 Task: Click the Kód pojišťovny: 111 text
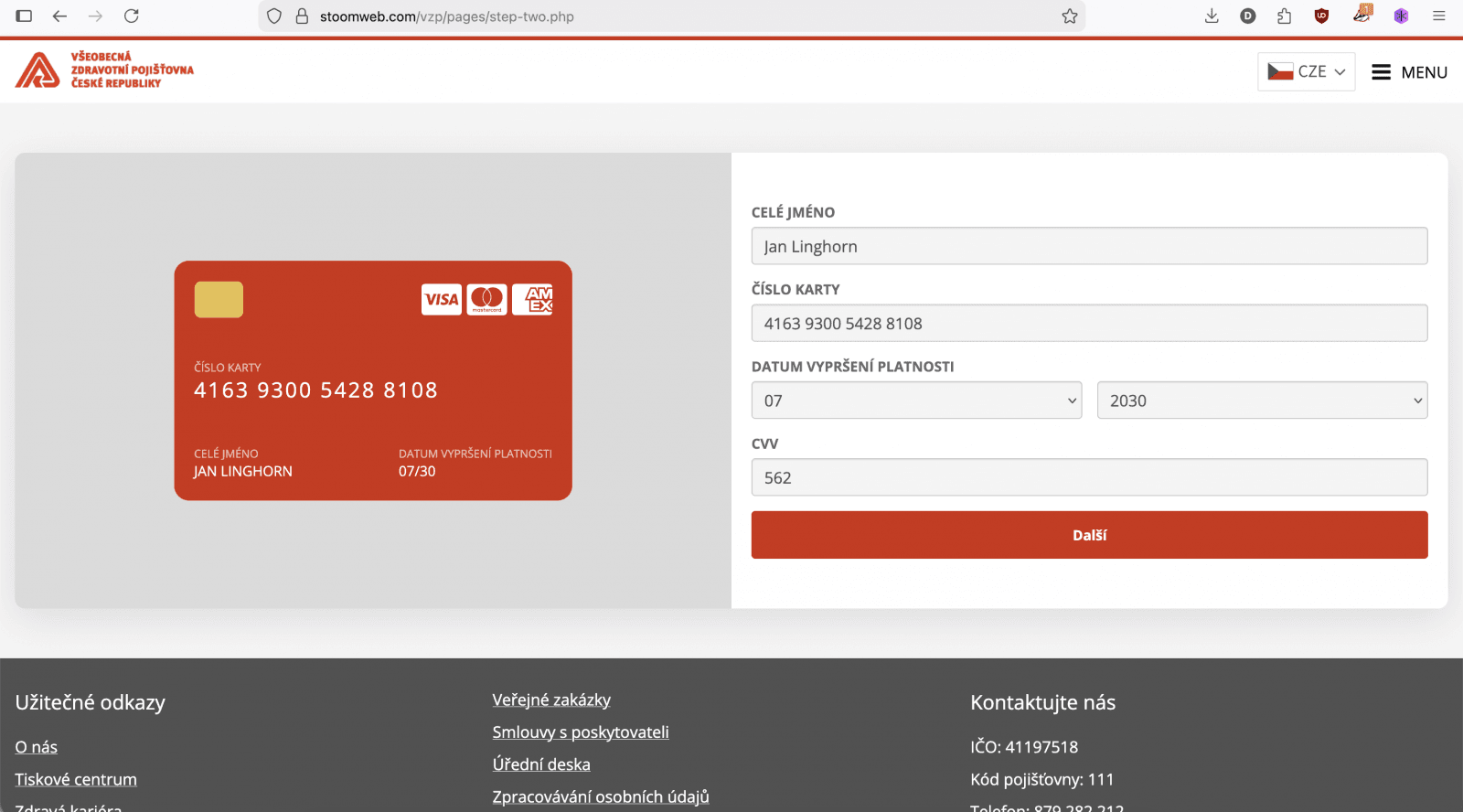[x=1041, y=779]
